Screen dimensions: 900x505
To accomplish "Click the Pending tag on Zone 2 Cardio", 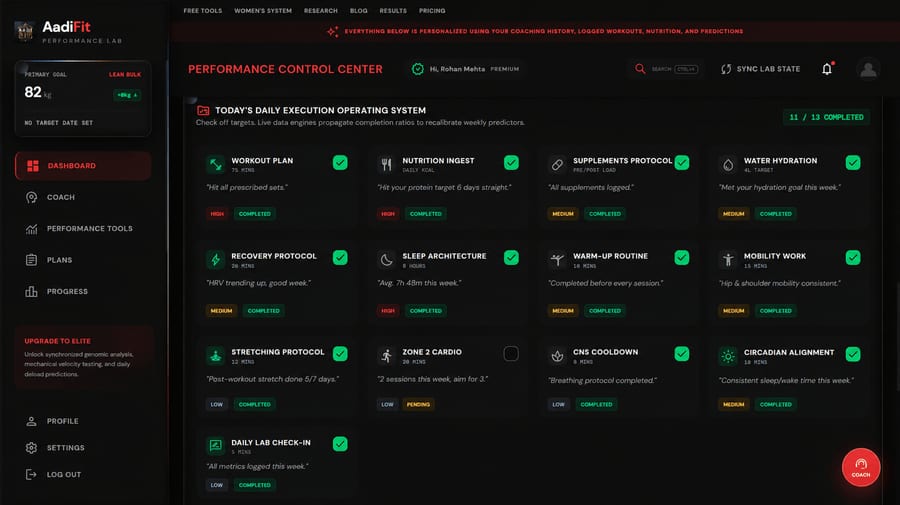I will point(418,405).
